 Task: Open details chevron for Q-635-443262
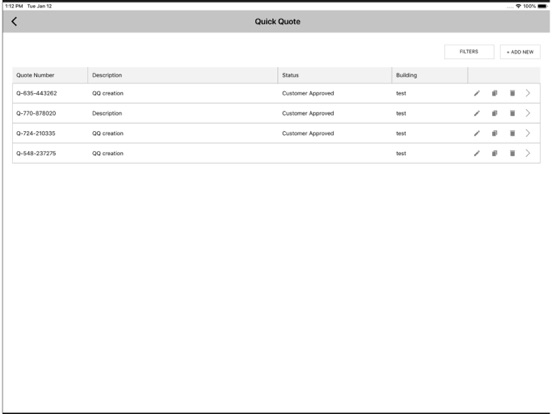click(x=528, y=93)
